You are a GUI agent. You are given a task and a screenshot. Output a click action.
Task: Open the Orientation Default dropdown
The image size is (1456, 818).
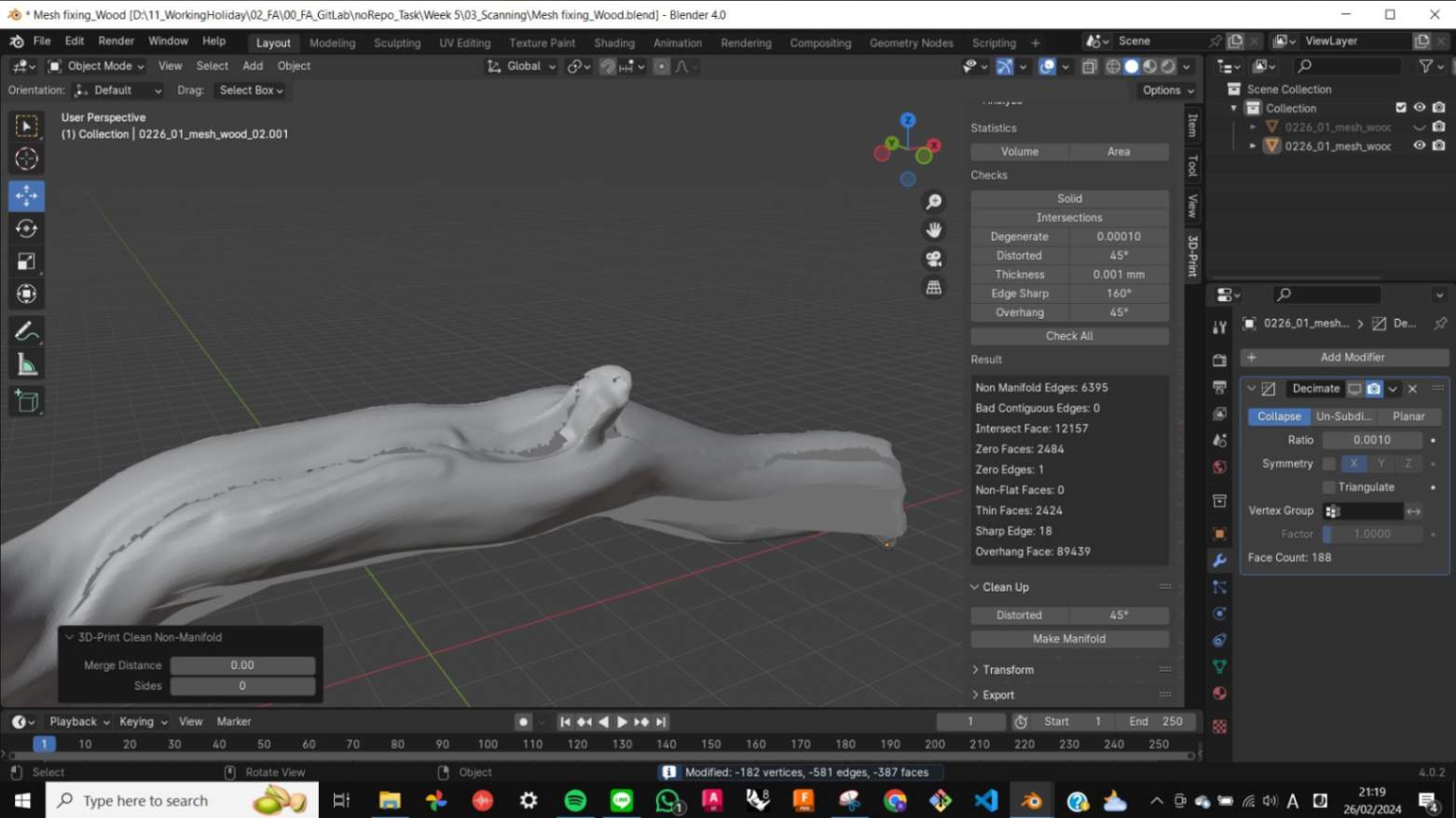(x=118, y=90)
